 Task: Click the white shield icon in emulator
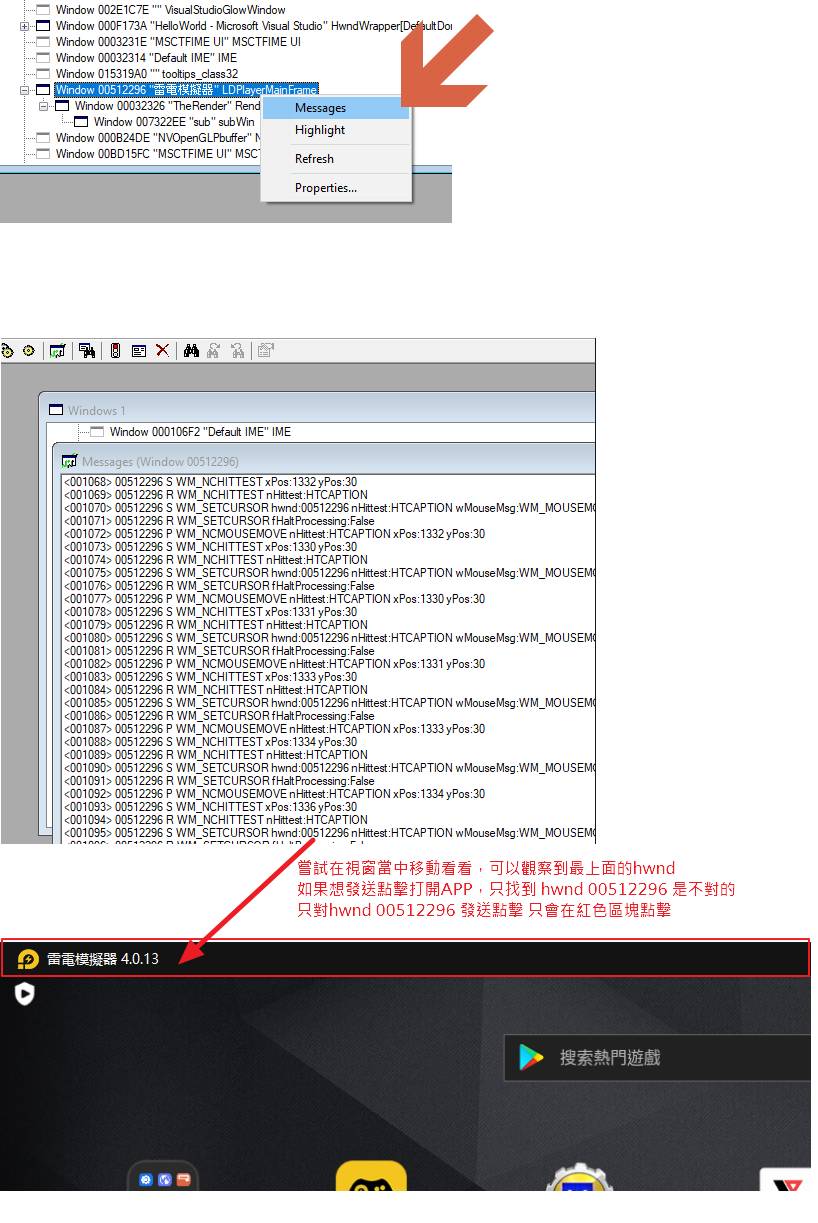(25, 993)
